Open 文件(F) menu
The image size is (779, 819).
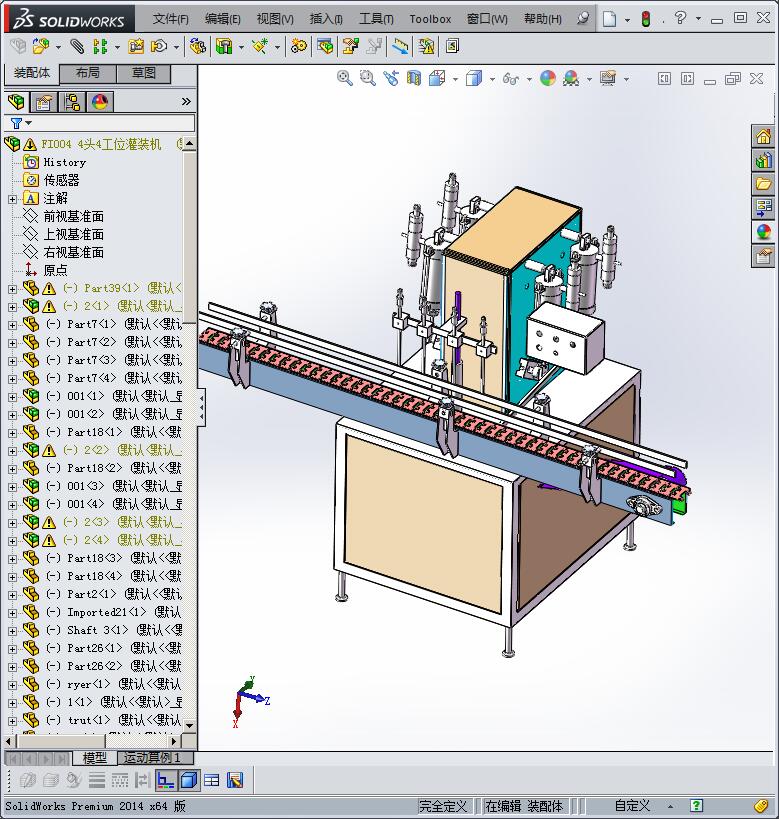170,19
